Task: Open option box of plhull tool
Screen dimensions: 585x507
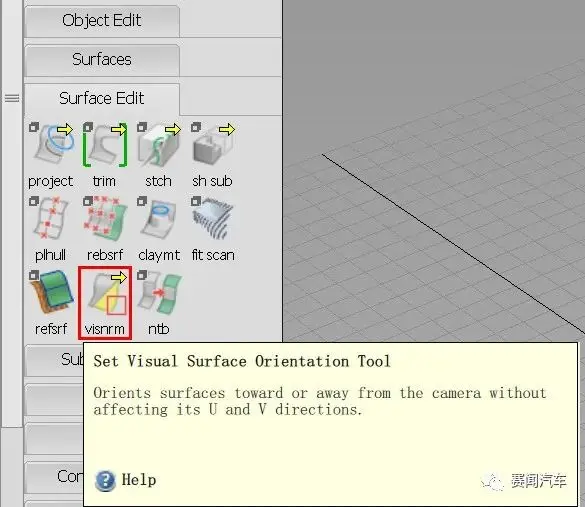Action: 34,201
